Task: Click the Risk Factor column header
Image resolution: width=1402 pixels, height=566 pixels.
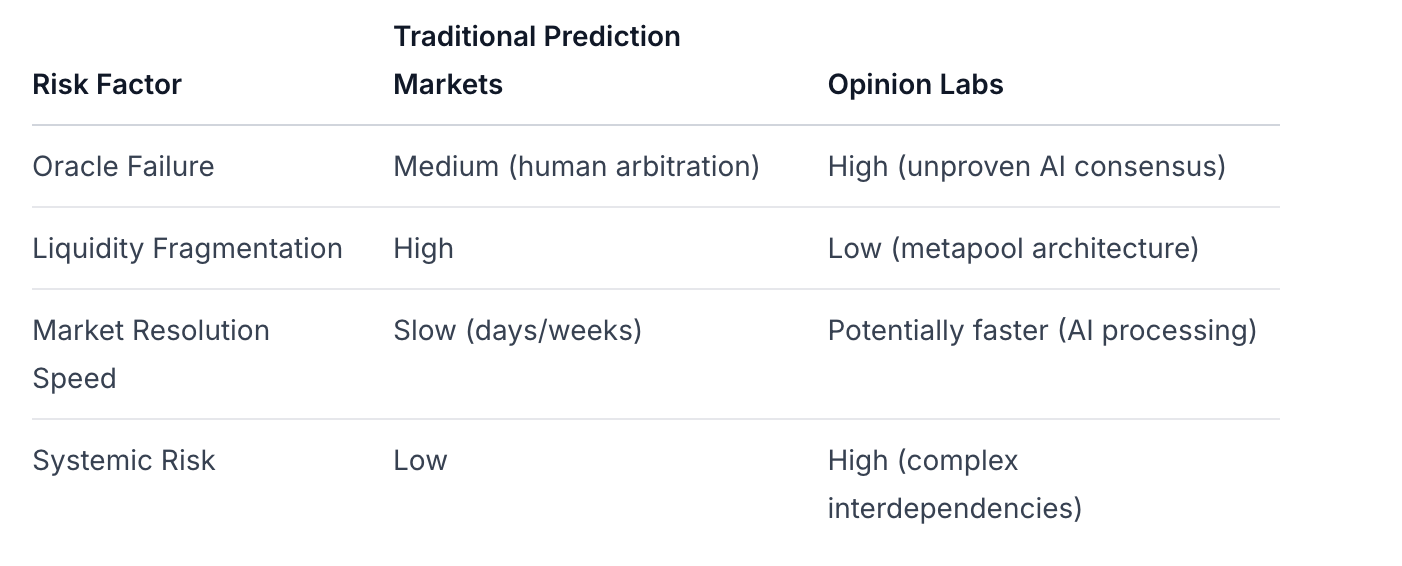Action: pyautogui.click(x=107, y=84)
